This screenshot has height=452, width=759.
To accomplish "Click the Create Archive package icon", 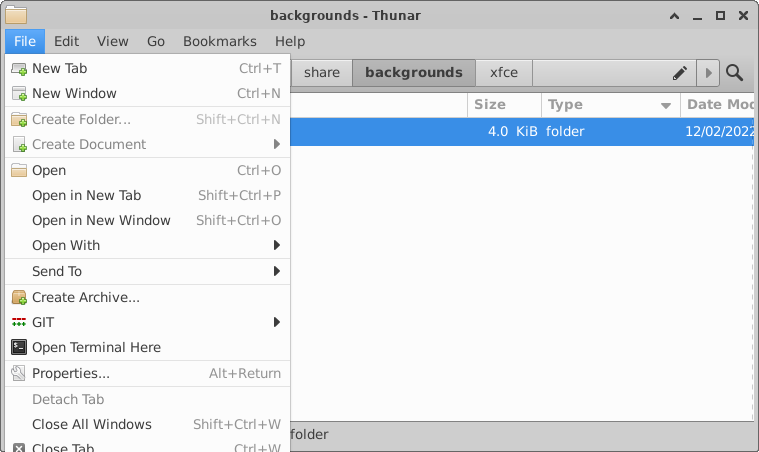I will pos(19,297).
